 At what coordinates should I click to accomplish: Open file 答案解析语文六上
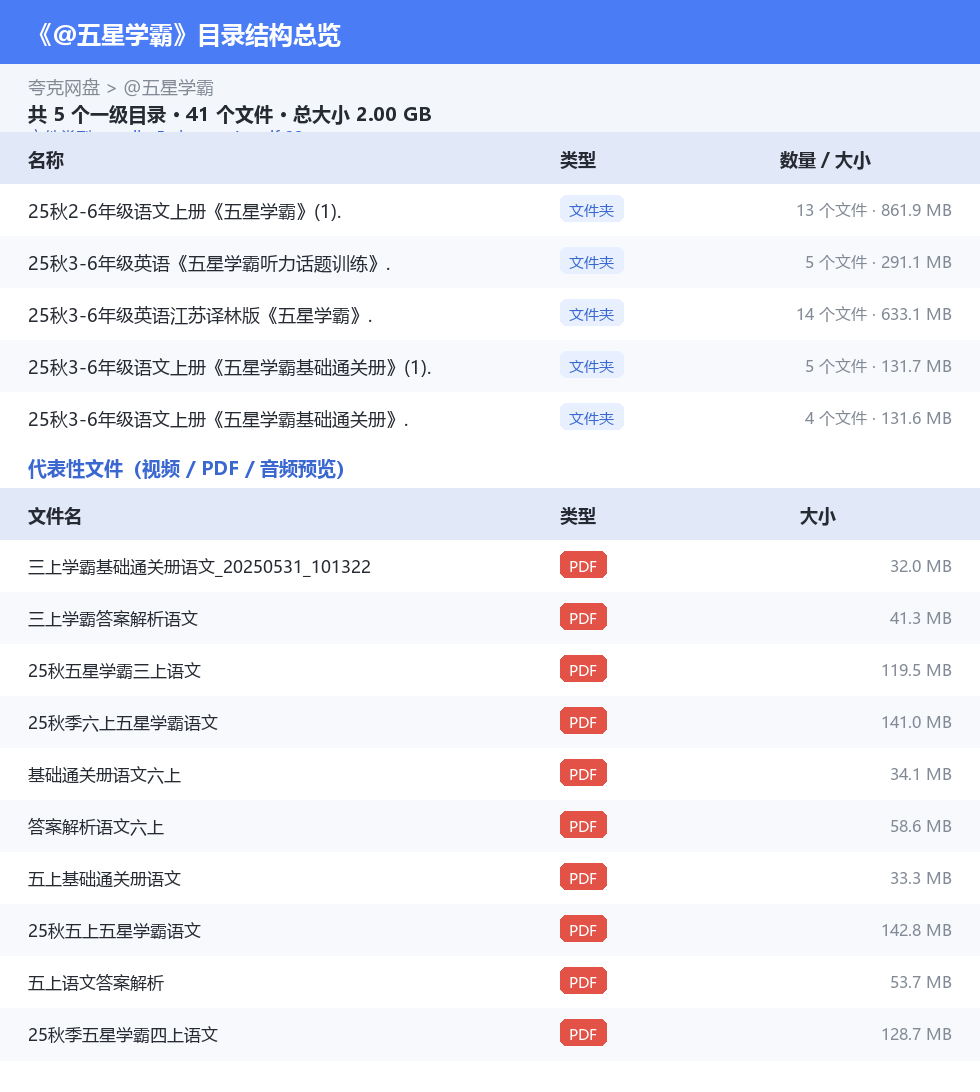coord(96,827)
